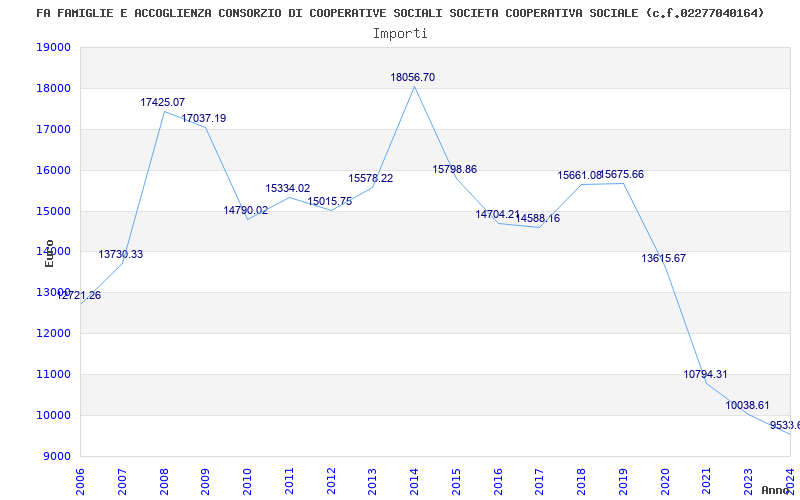
Task: Click the data label 15798.86
Action: [x=455, y=169]
